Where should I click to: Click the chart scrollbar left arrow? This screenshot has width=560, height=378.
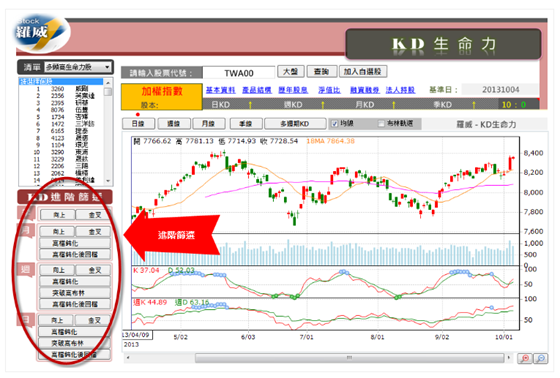coord(128,358)
